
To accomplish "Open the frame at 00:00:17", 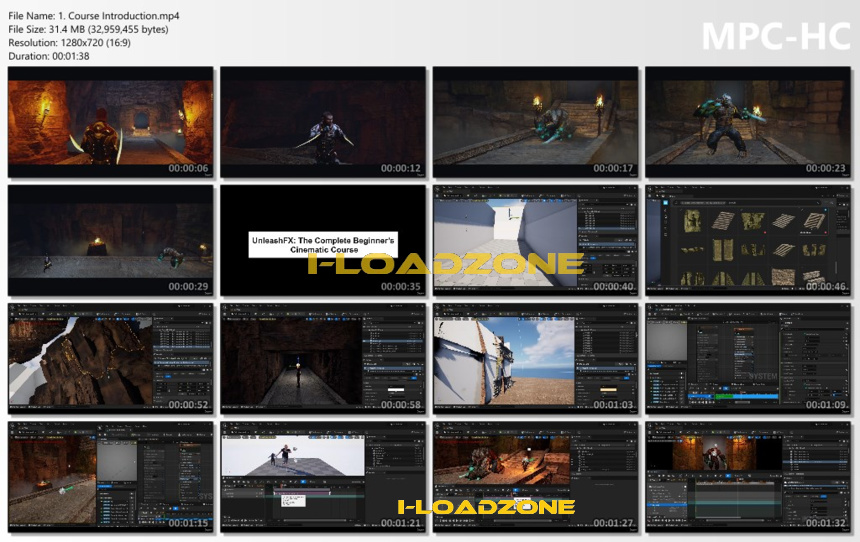I will [x=535, y=122].
